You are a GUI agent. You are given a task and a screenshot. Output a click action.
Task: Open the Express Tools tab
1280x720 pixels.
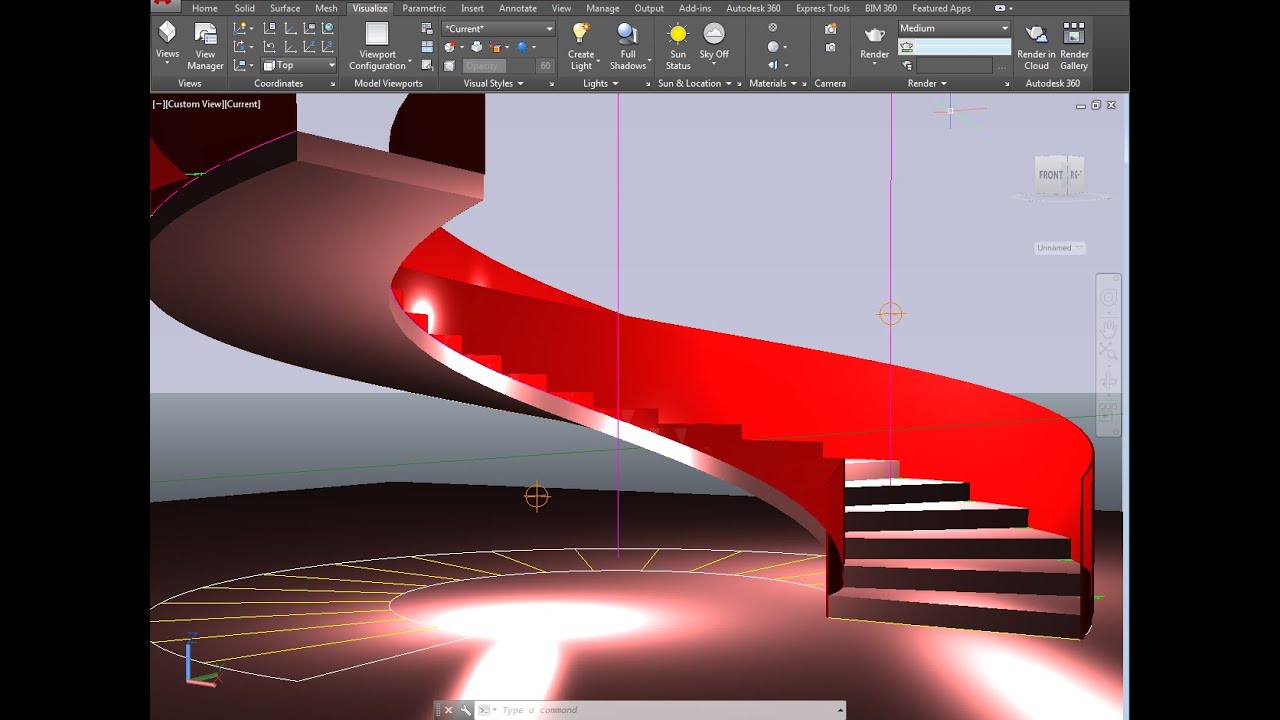(x=822, y=8)
